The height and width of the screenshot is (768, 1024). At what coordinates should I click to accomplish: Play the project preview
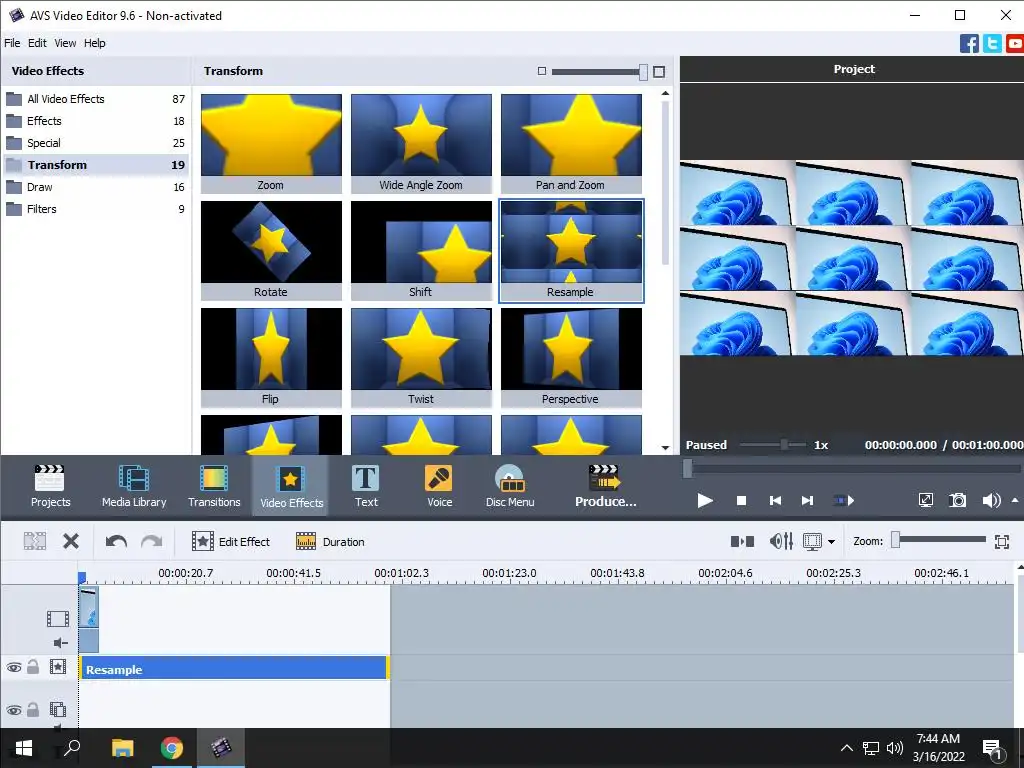tap(705, 501)
